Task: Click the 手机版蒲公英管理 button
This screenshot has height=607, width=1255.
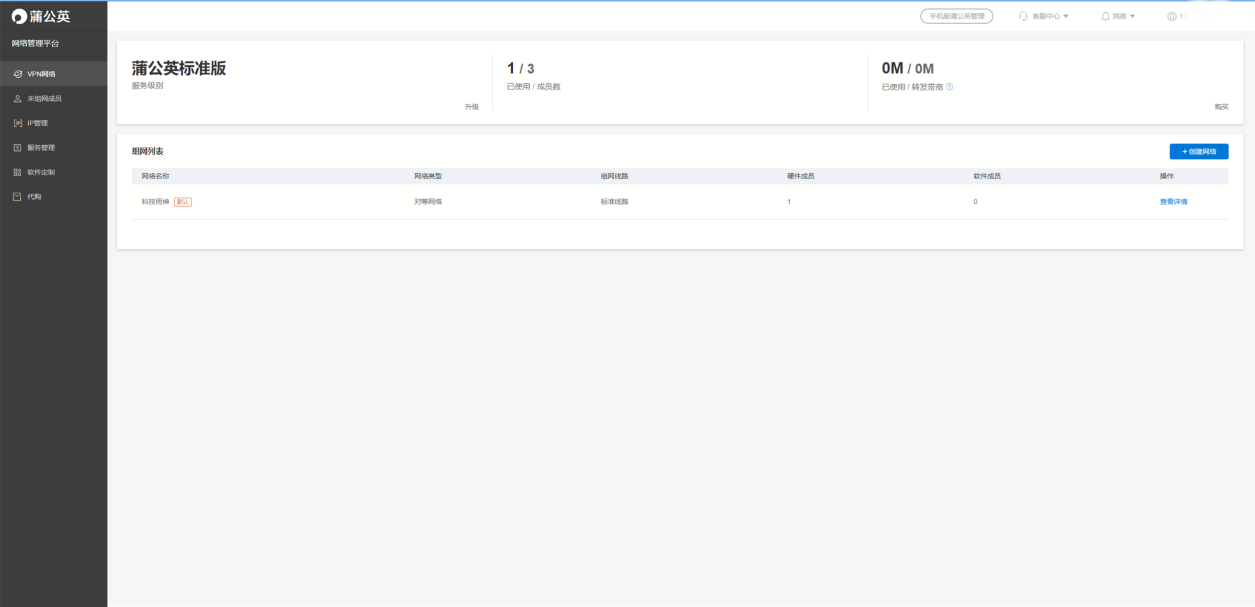Action: pos(956,16)
